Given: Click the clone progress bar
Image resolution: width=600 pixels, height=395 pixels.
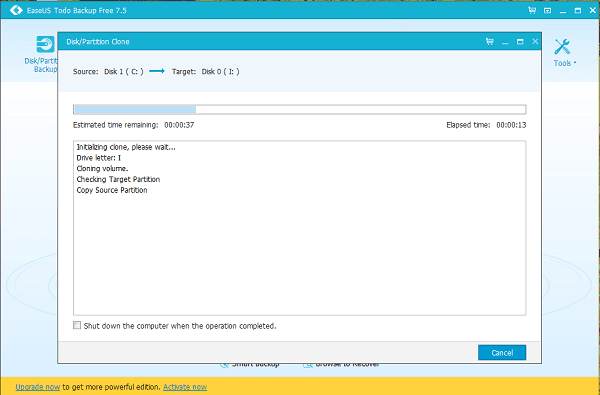Looking at the screenshot, I should coord(300,109).
